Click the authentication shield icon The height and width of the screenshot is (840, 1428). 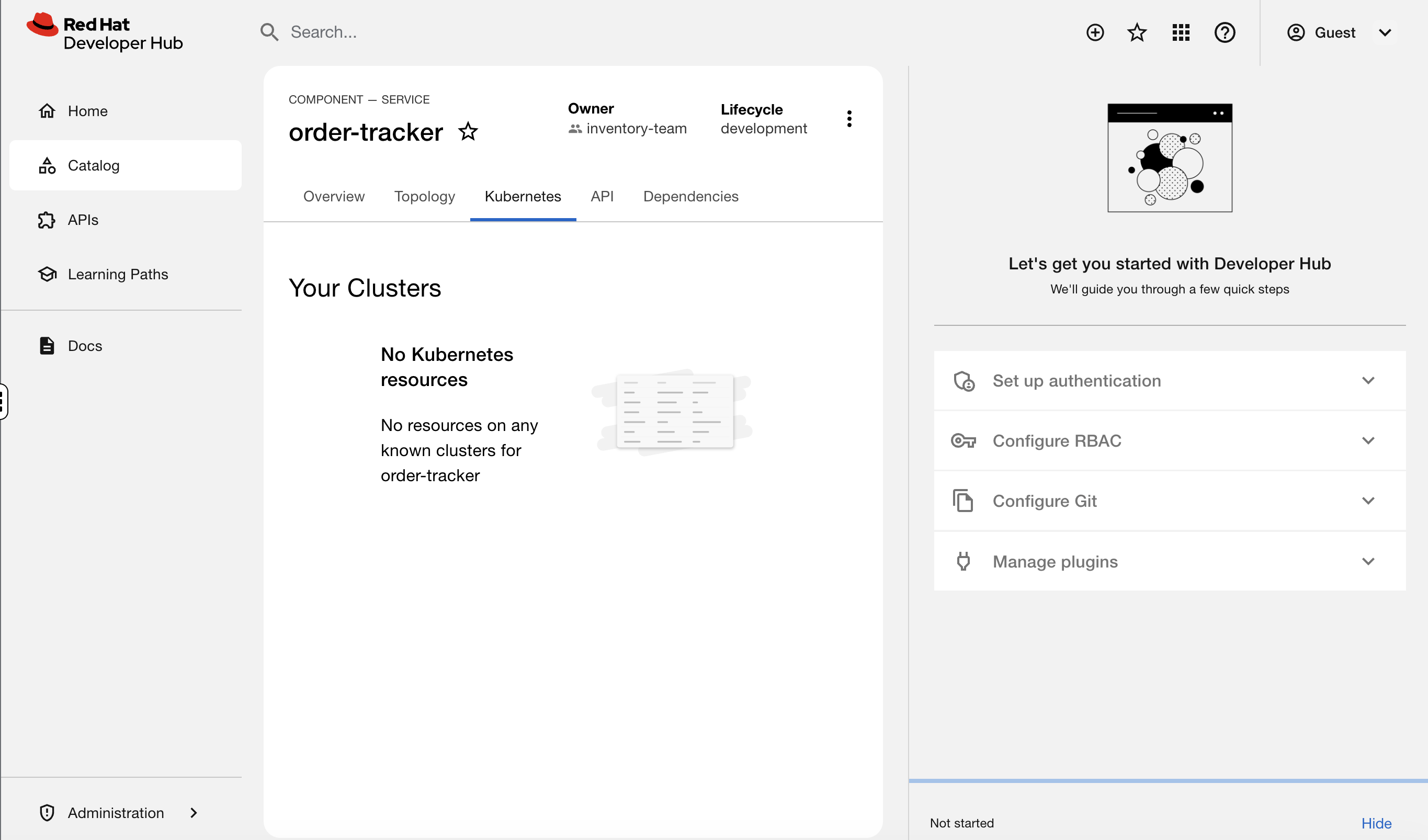point(964,381)
